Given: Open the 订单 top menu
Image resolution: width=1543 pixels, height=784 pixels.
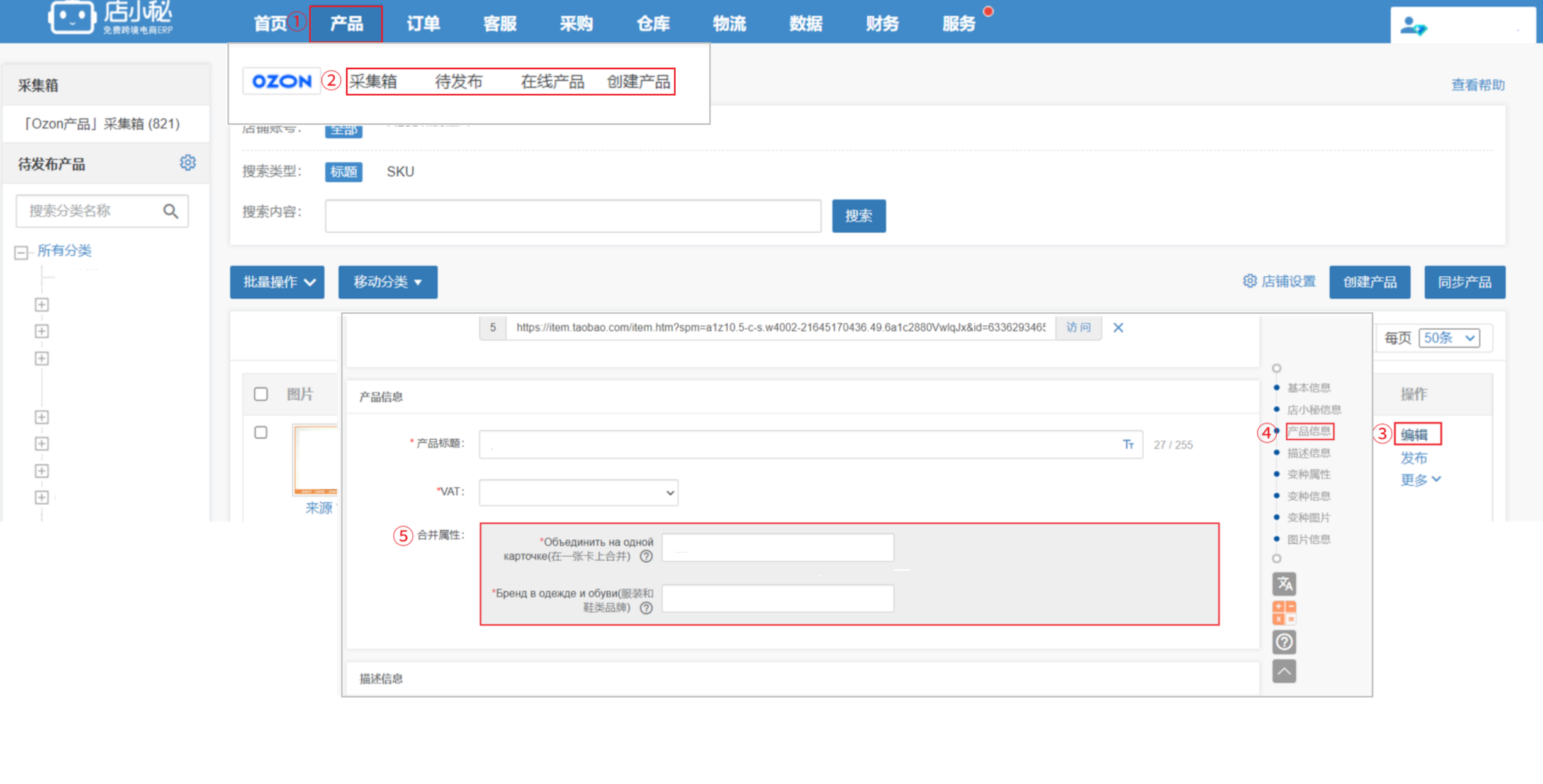Looking at the screenshot, I should [x=423, y=24].
